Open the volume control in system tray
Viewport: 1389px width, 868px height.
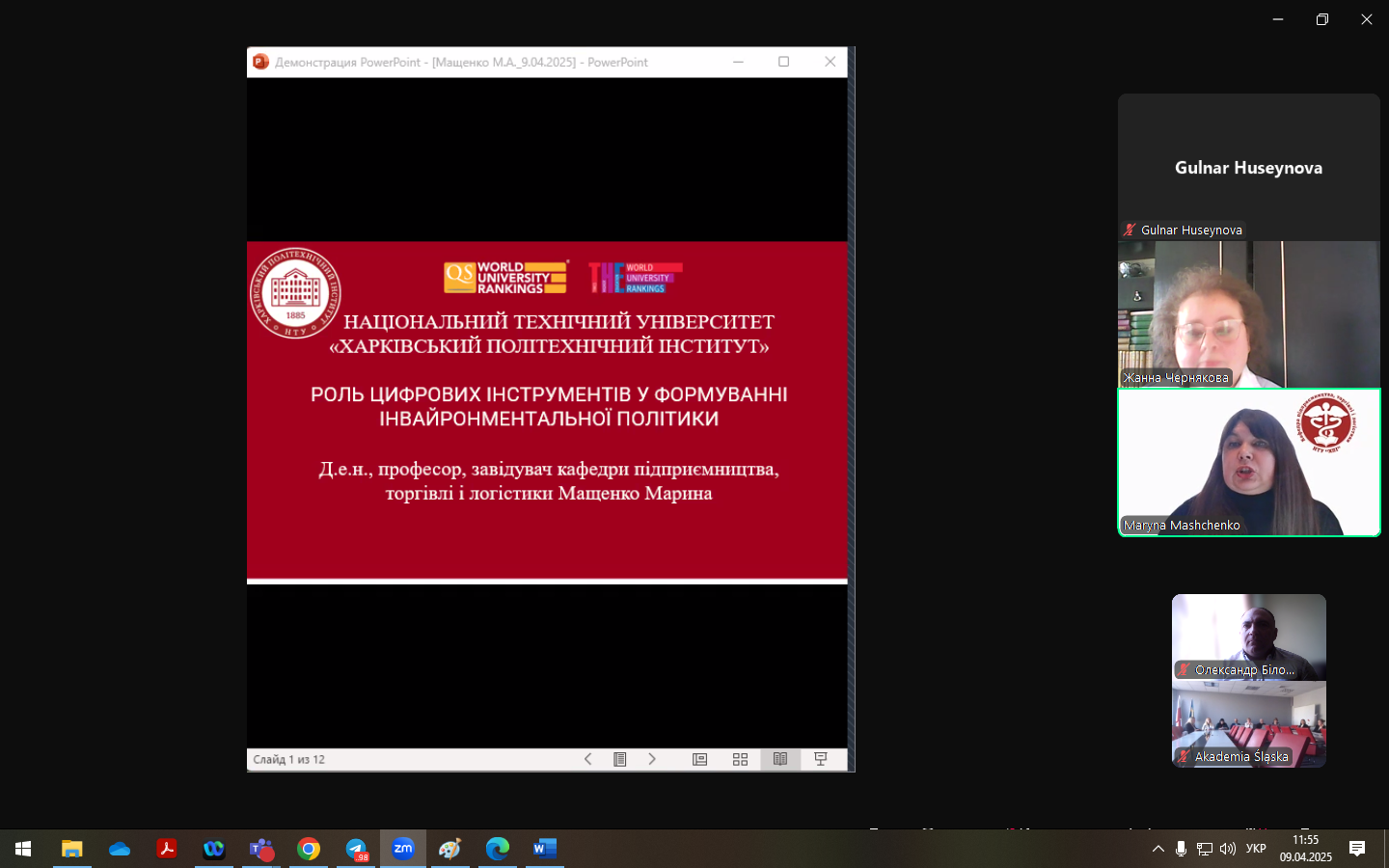pos(1228,849)
